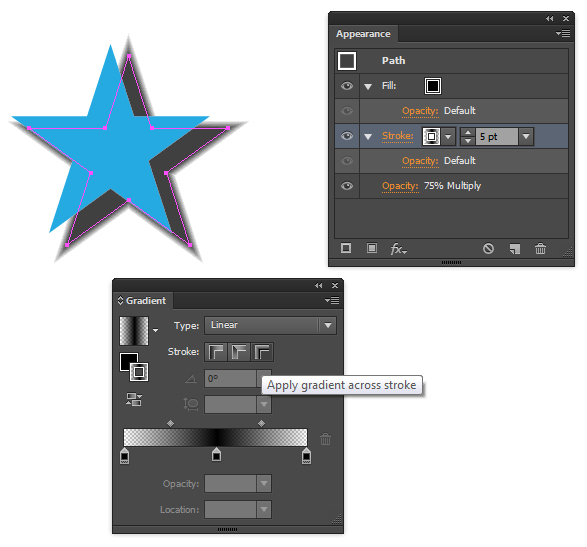Image resolution: width=587 pixels, height=547 pixels.
Task: Select the middle black gradient stop
Action: 216,455
